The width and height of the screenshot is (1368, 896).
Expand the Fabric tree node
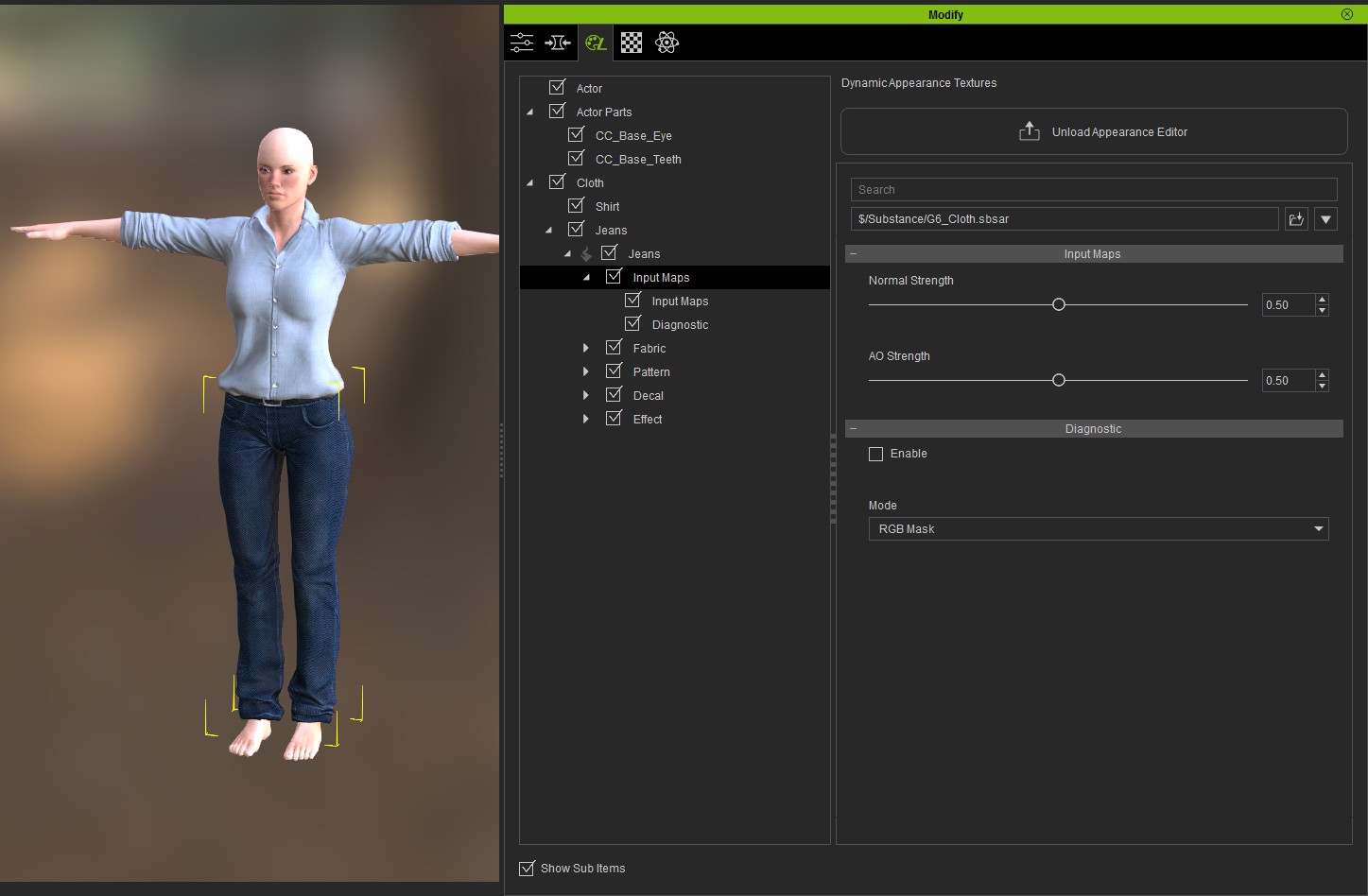586,349
